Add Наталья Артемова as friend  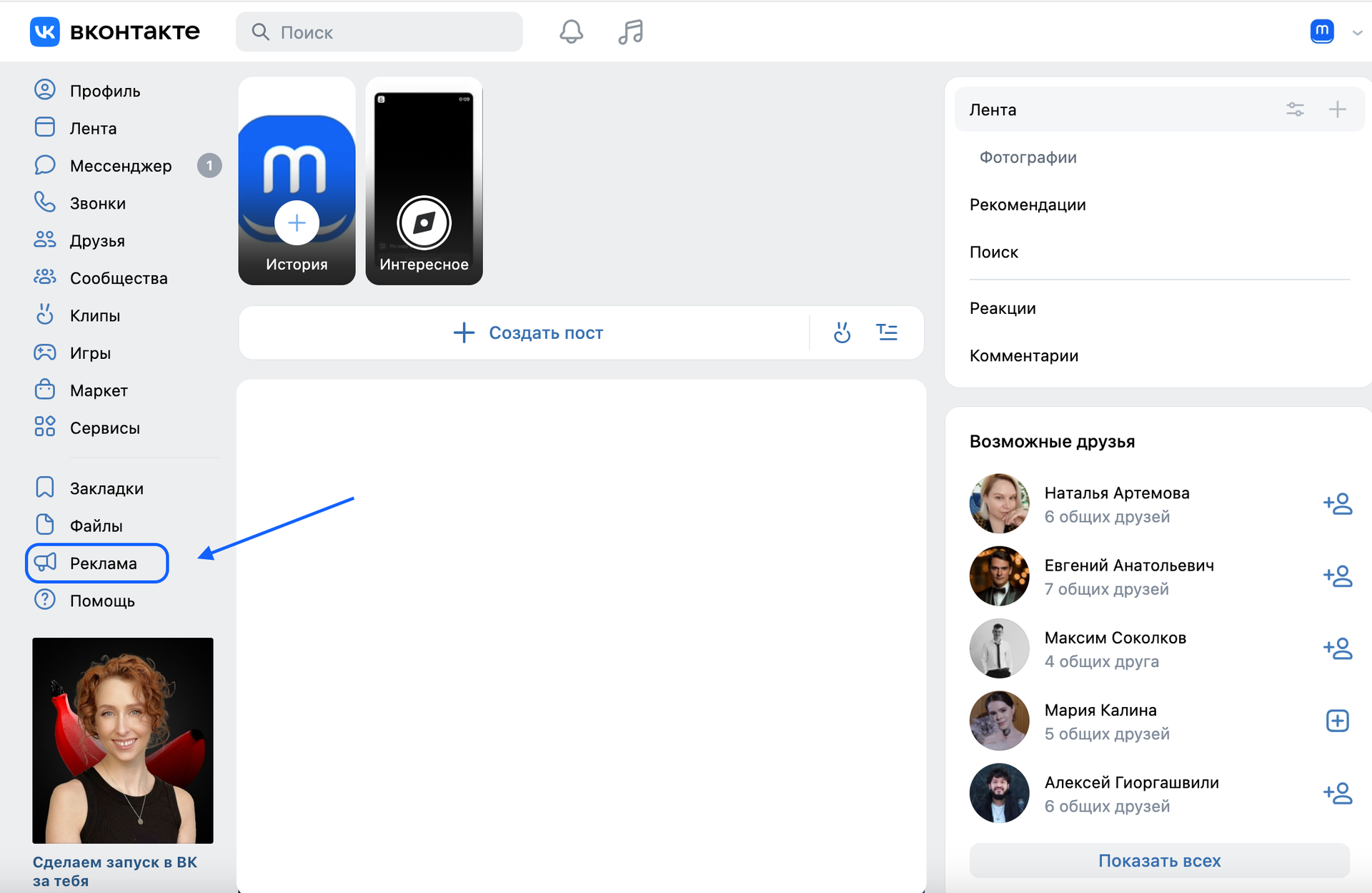(x=1338, y=504)
